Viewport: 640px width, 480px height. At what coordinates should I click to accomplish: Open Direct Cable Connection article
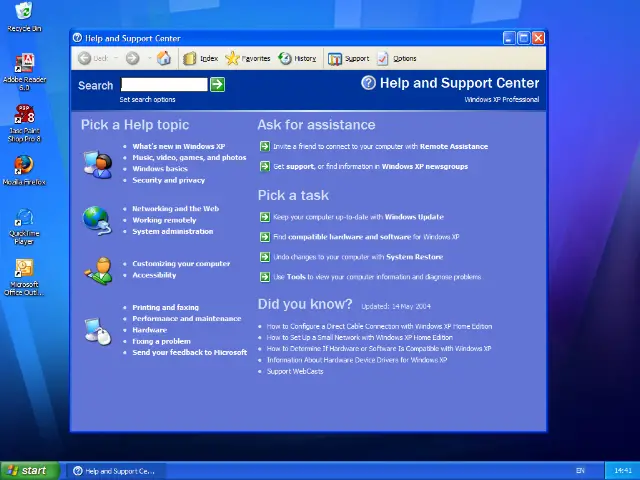pos(379,326)
